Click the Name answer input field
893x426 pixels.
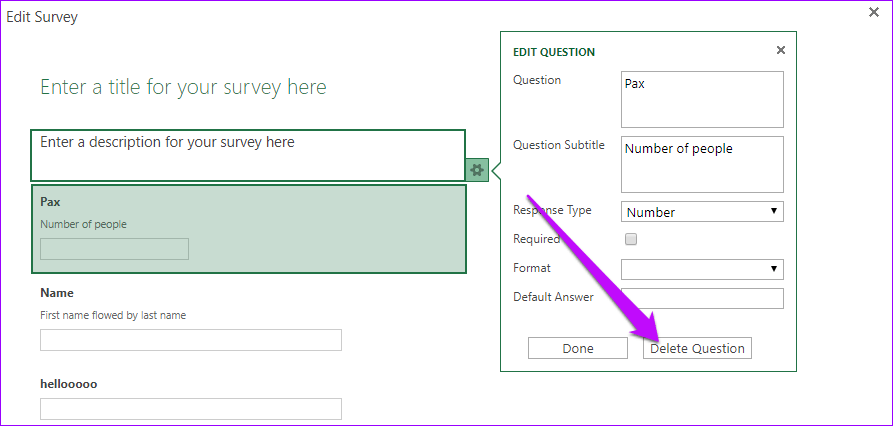190,340
